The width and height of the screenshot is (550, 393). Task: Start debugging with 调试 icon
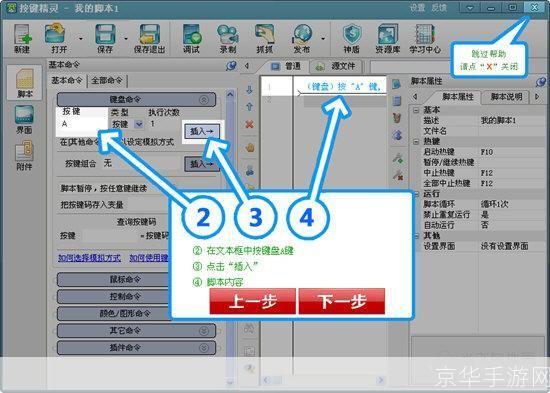192,39
